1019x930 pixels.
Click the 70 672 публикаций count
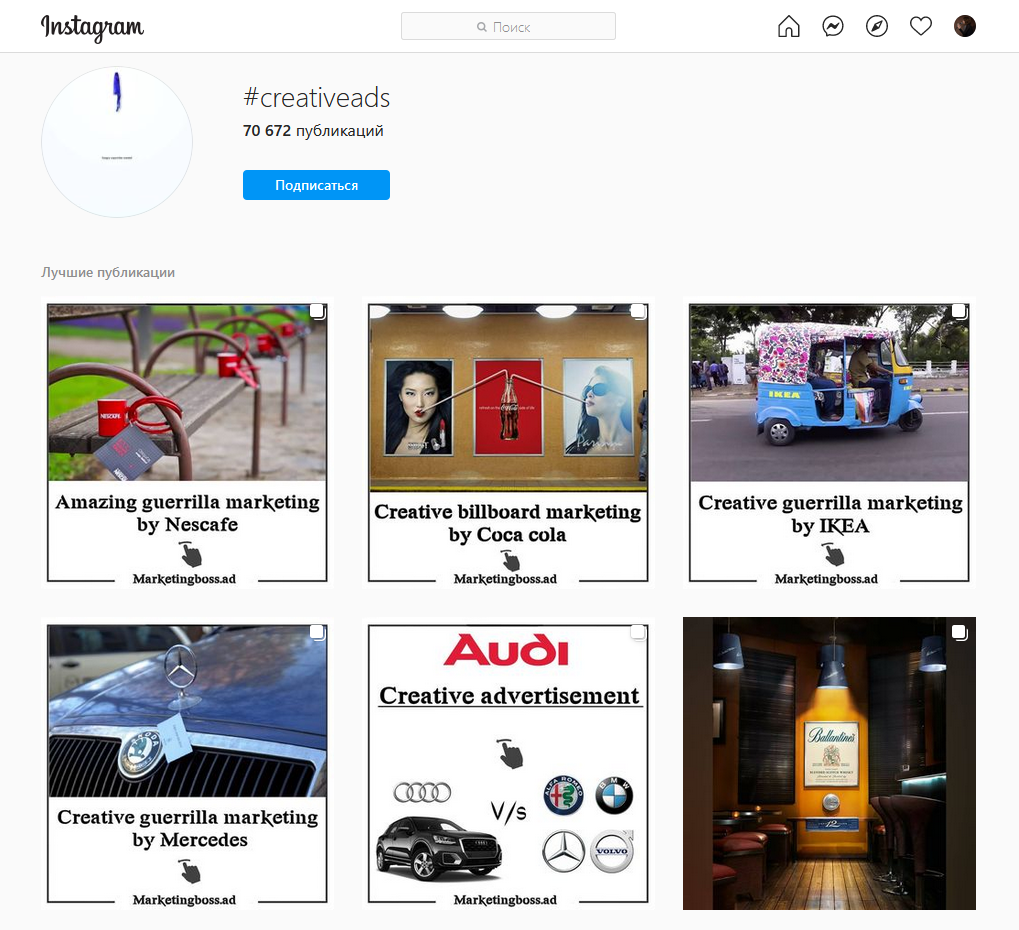click(x=313, y=131)
